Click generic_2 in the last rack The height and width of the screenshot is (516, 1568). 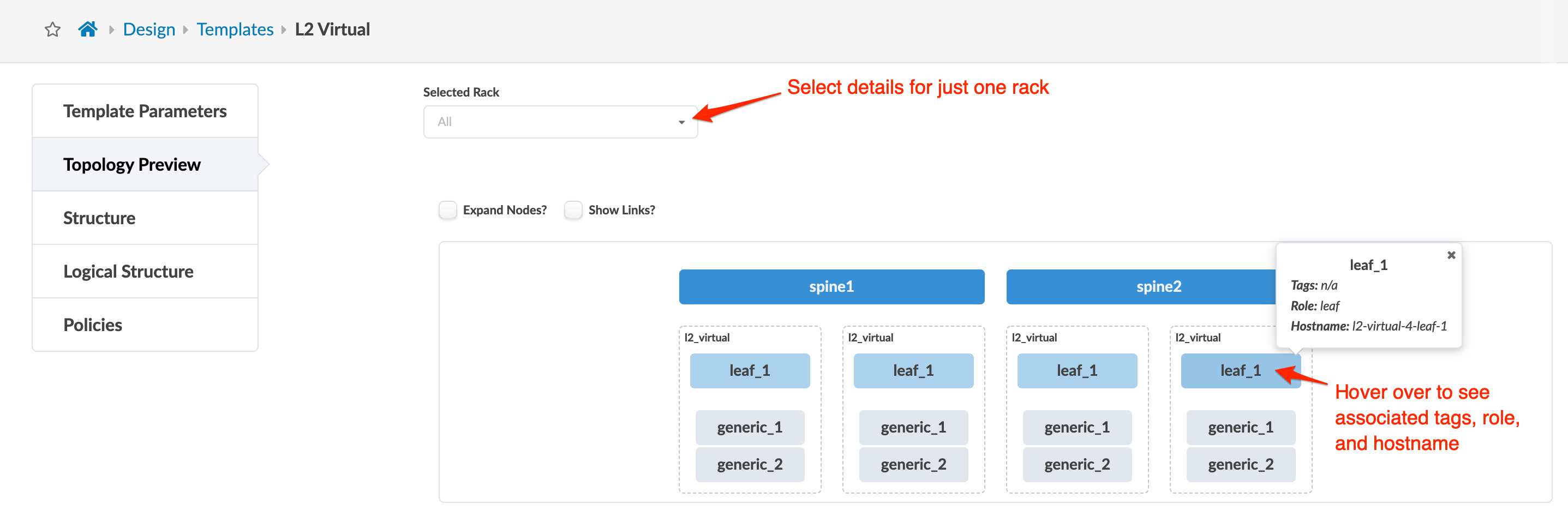coord(1241,465)
